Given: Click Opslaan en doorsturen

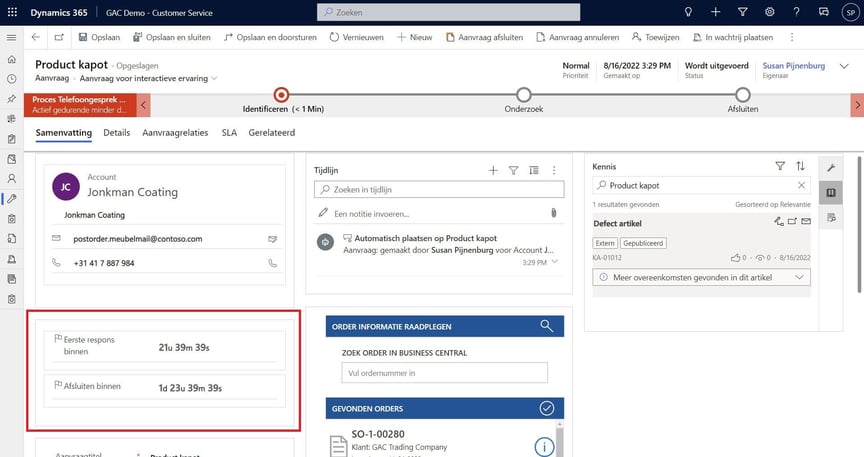Looking at the screenshot, I should tap(270, 37).
